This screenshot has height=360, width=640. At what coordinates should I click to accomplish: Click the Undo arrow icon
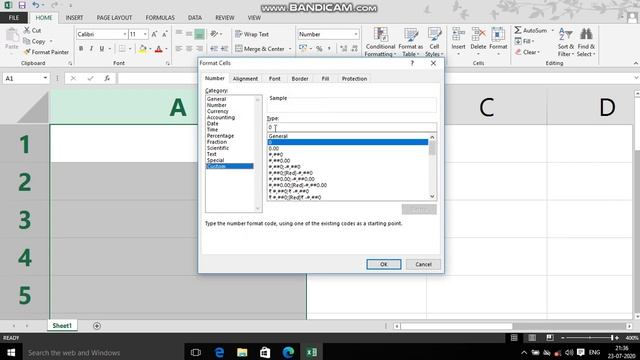[36, 5]
